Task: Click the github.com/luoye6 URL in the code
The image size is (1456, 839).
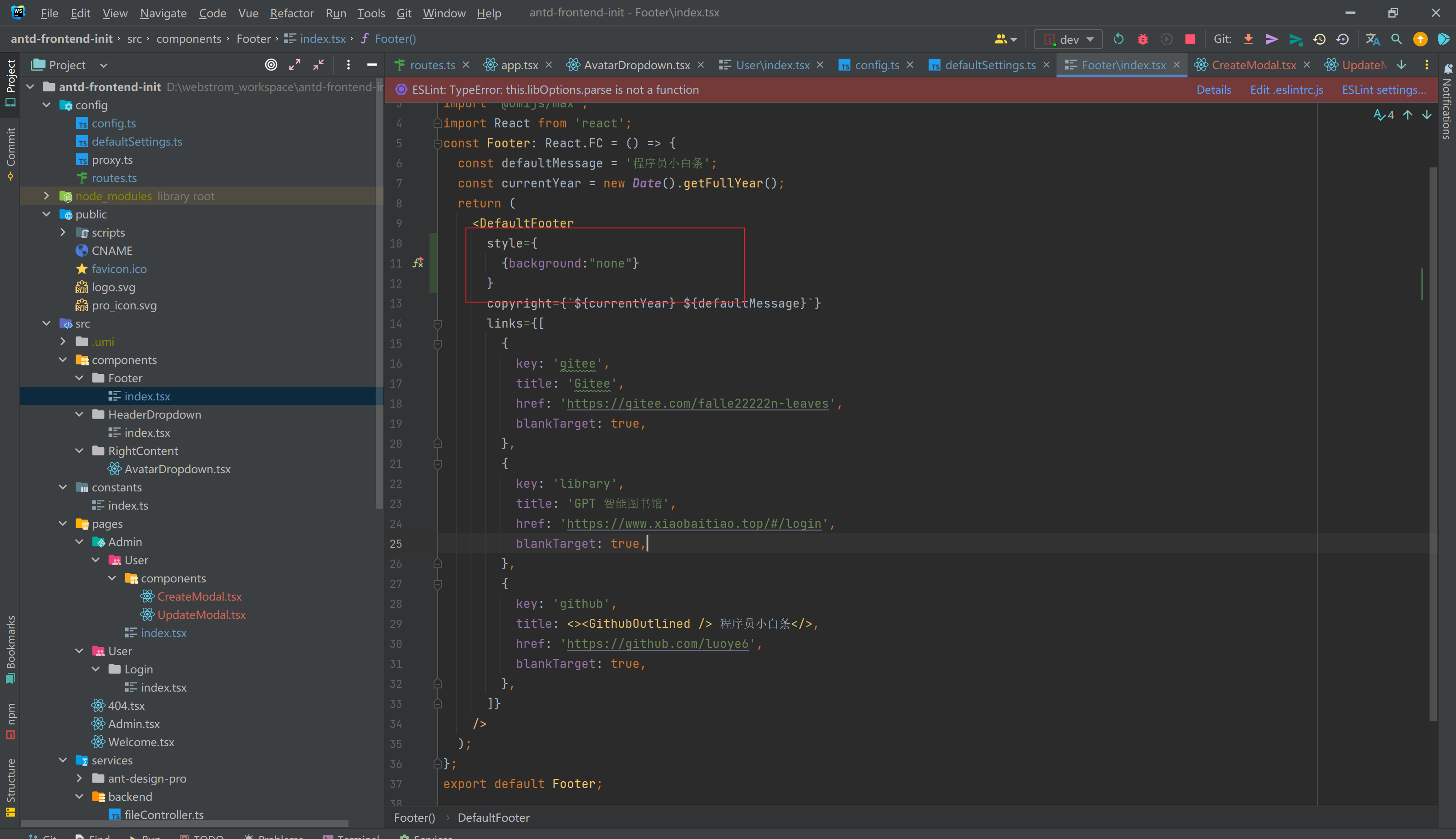Action: click(x=657, y=644)
